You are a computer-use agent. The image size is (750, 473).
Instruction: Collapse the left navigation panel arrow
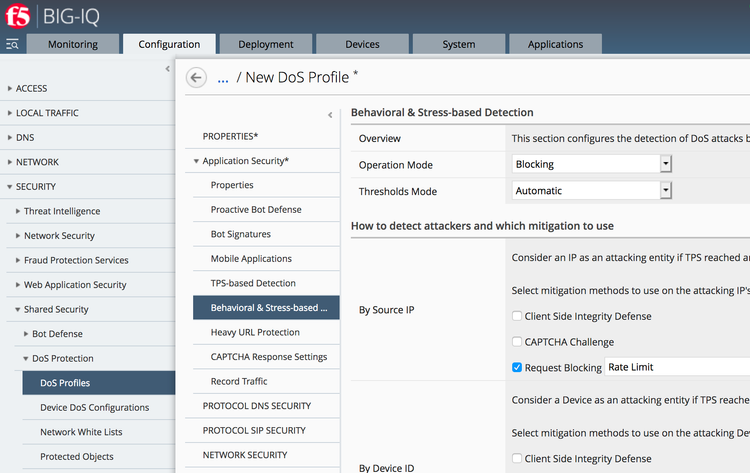point(167,69)
